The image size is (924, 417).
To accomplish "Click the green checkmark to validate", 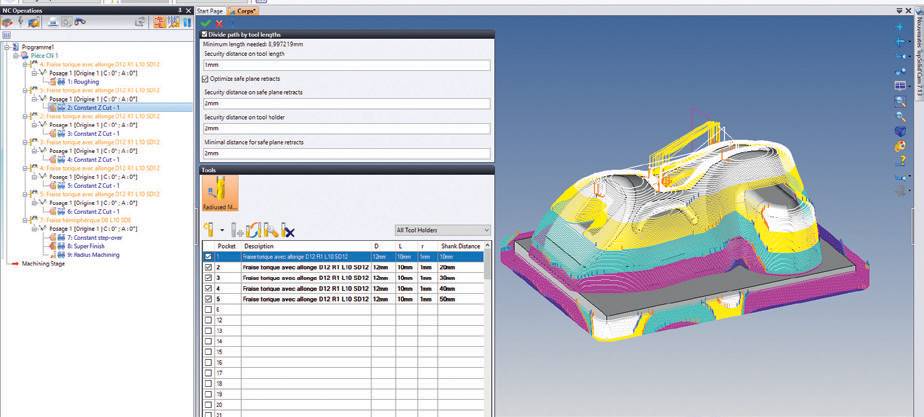I will tap(206, 23).
